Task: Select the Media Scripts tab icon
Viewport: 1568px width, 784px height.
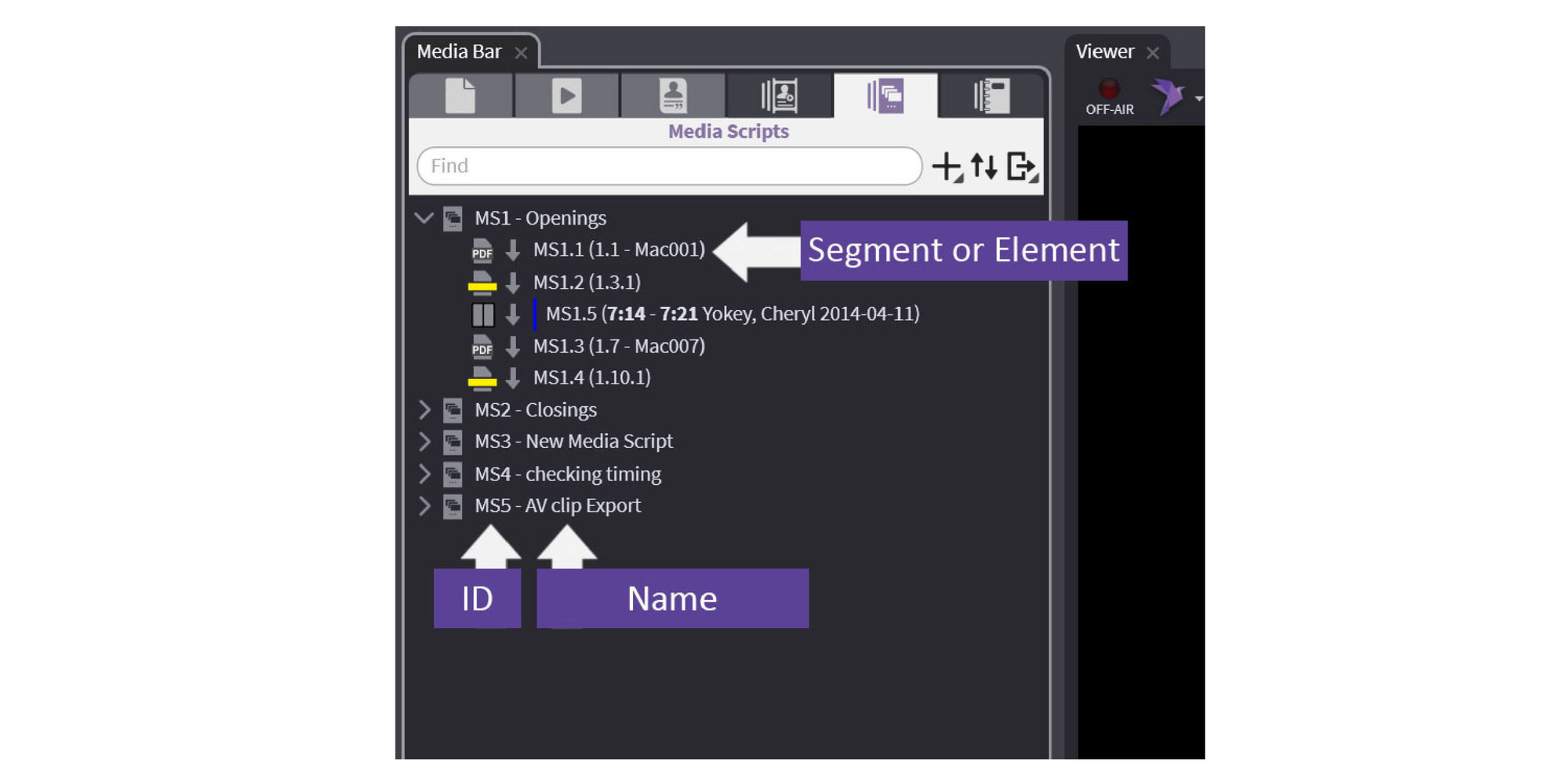Action: [886, 96]
